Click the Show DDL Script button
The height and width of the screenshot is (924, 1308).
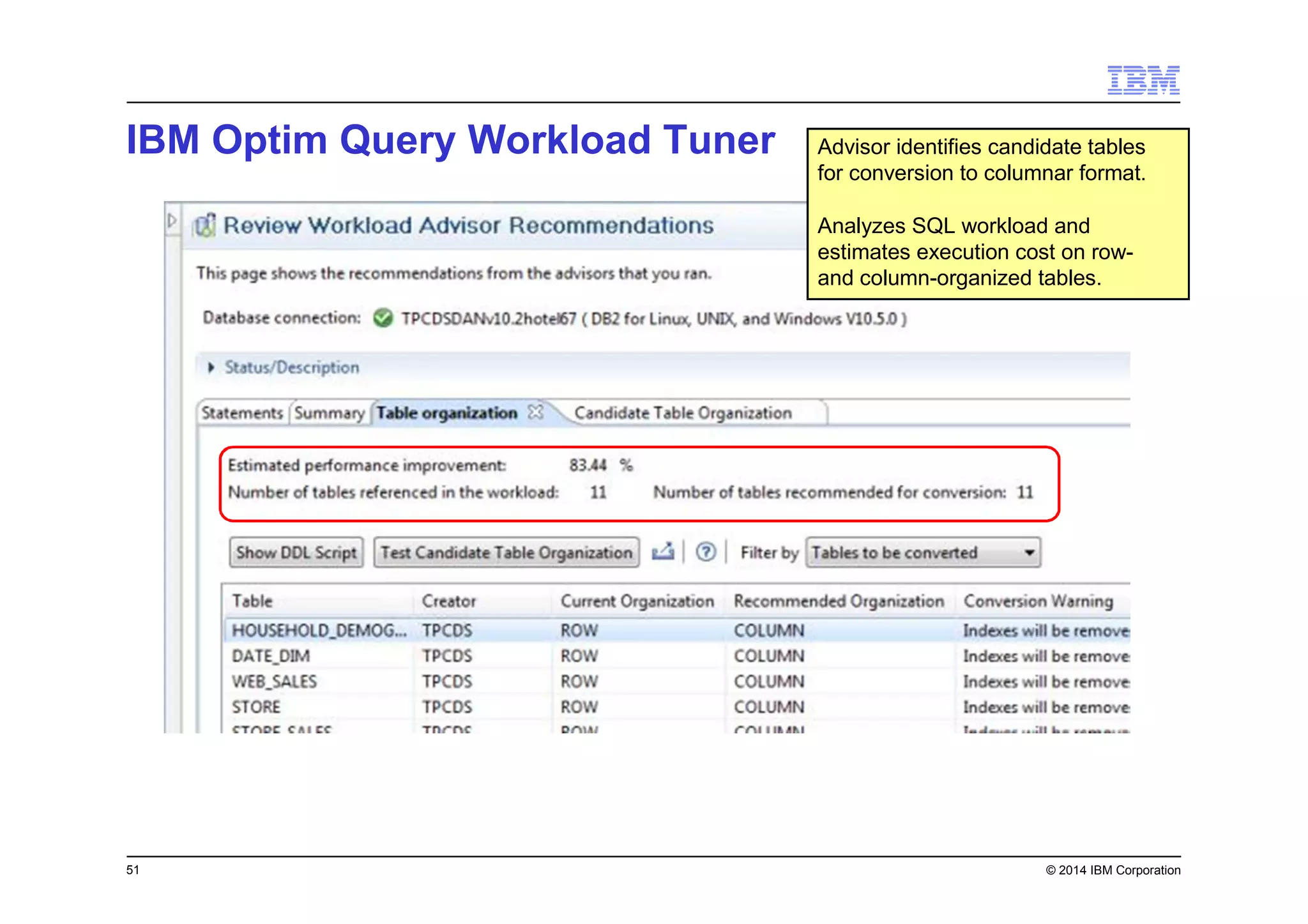tap(296, 552)
